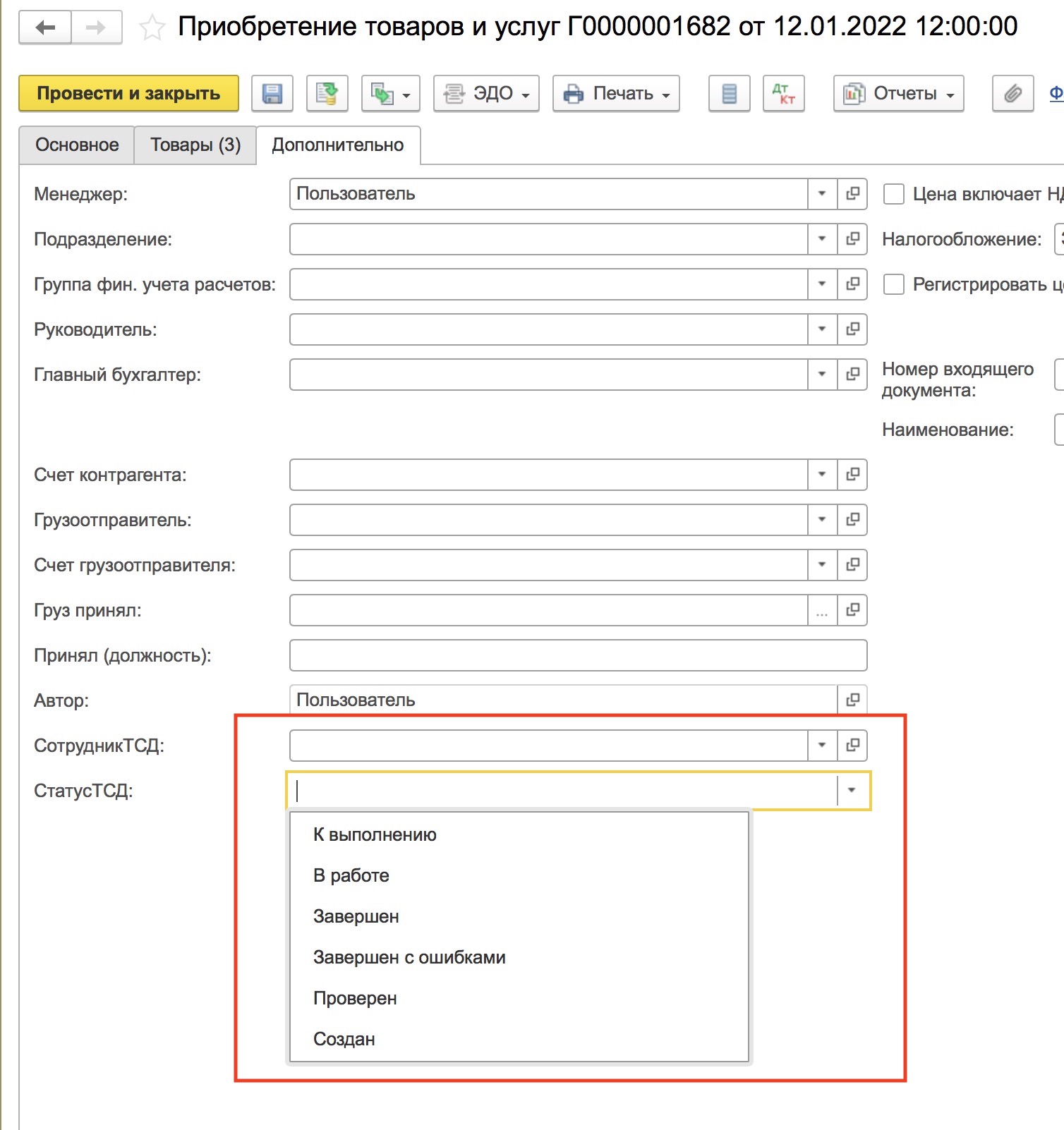Open Группа фин. учета расчетов open icon
The image size is (1064, 1130).
click(x=852, y=284)
